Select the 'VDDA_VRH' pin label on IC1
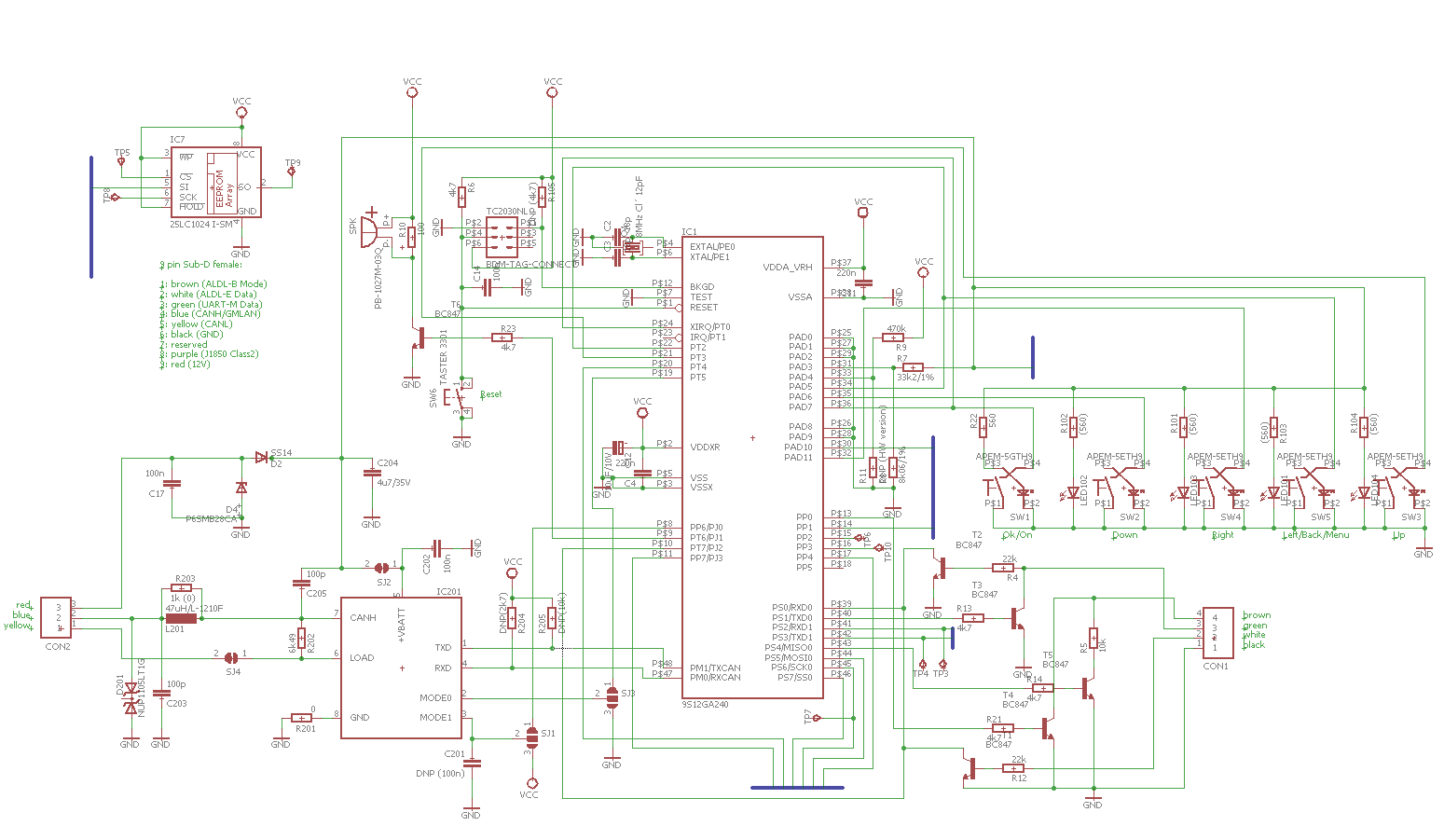Screen dimensions: 1444x840 tap(788, 268)
